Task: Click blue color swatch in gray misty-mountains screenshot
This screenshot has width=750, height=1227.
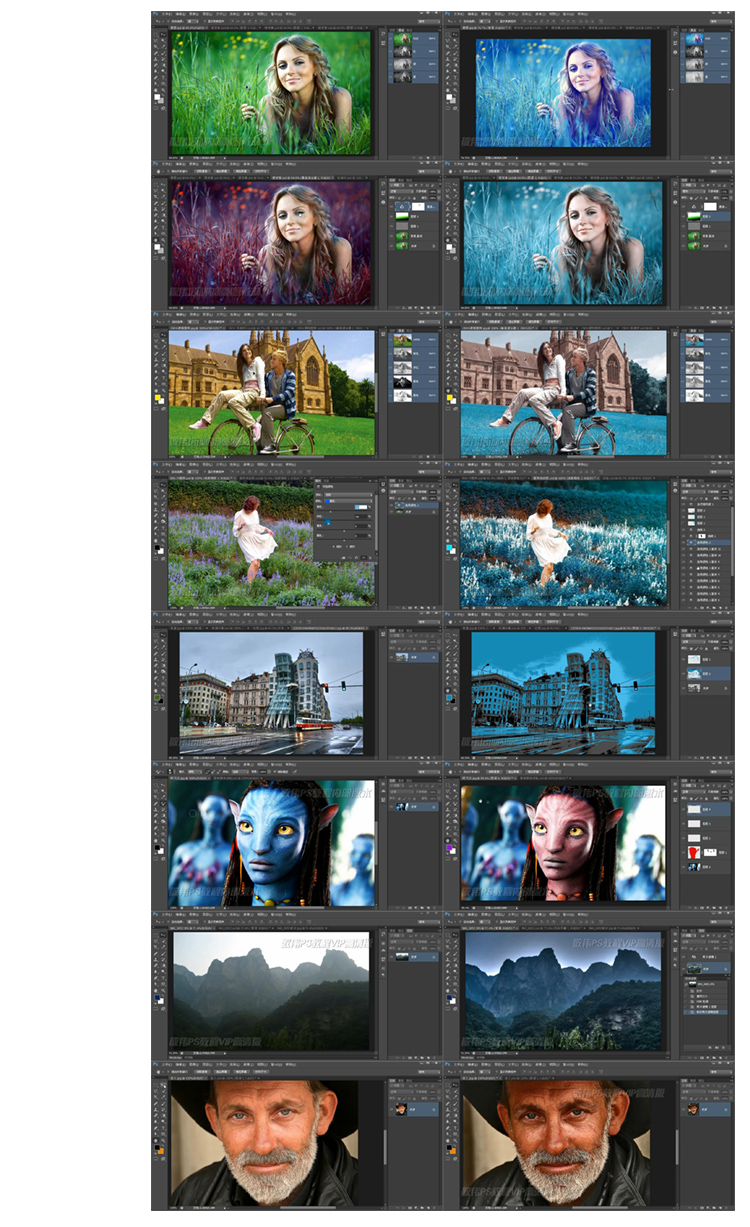Action: coord(157,996)
